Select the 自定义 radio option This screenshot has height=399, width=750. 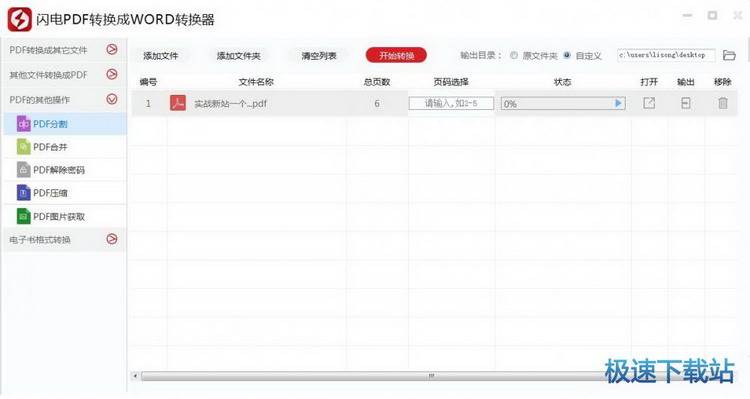[567, 55]
